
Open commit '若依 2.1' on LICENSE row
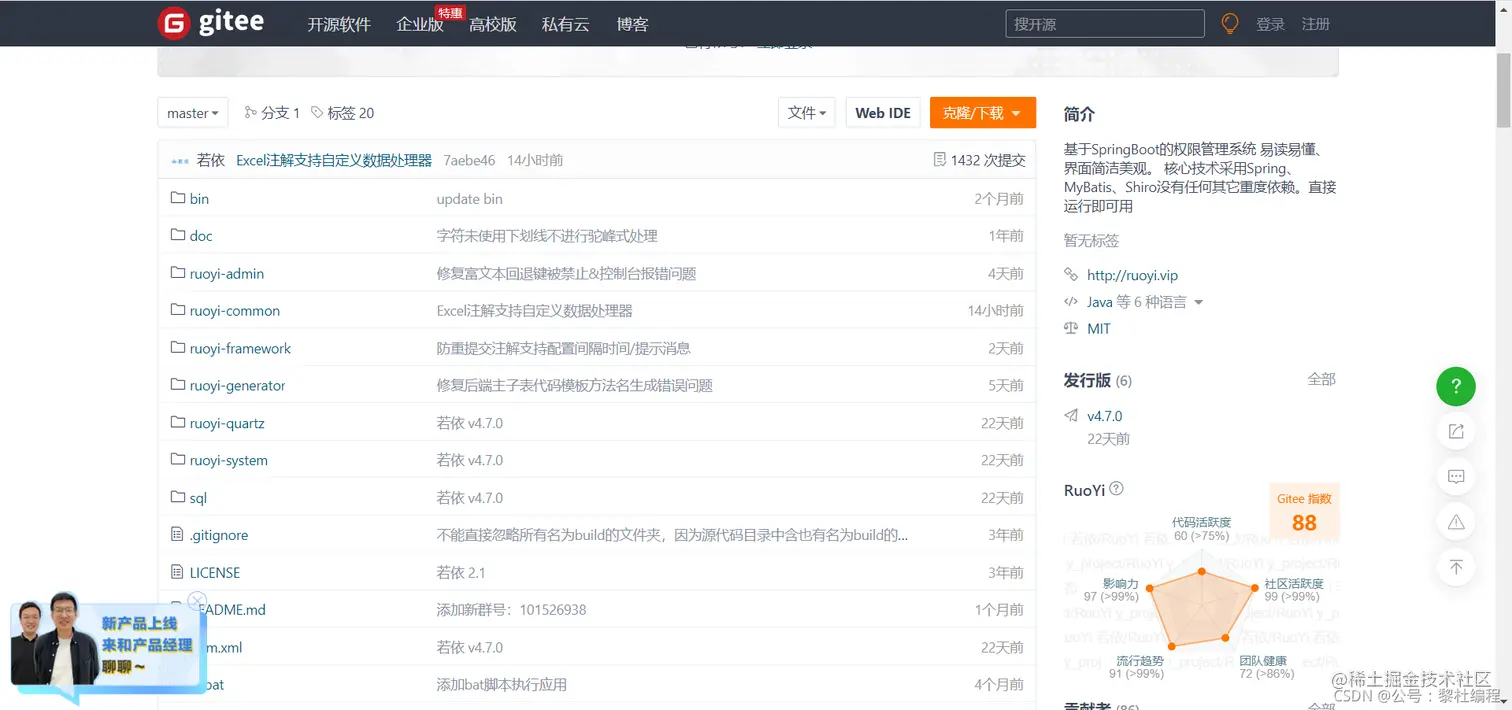461,572
